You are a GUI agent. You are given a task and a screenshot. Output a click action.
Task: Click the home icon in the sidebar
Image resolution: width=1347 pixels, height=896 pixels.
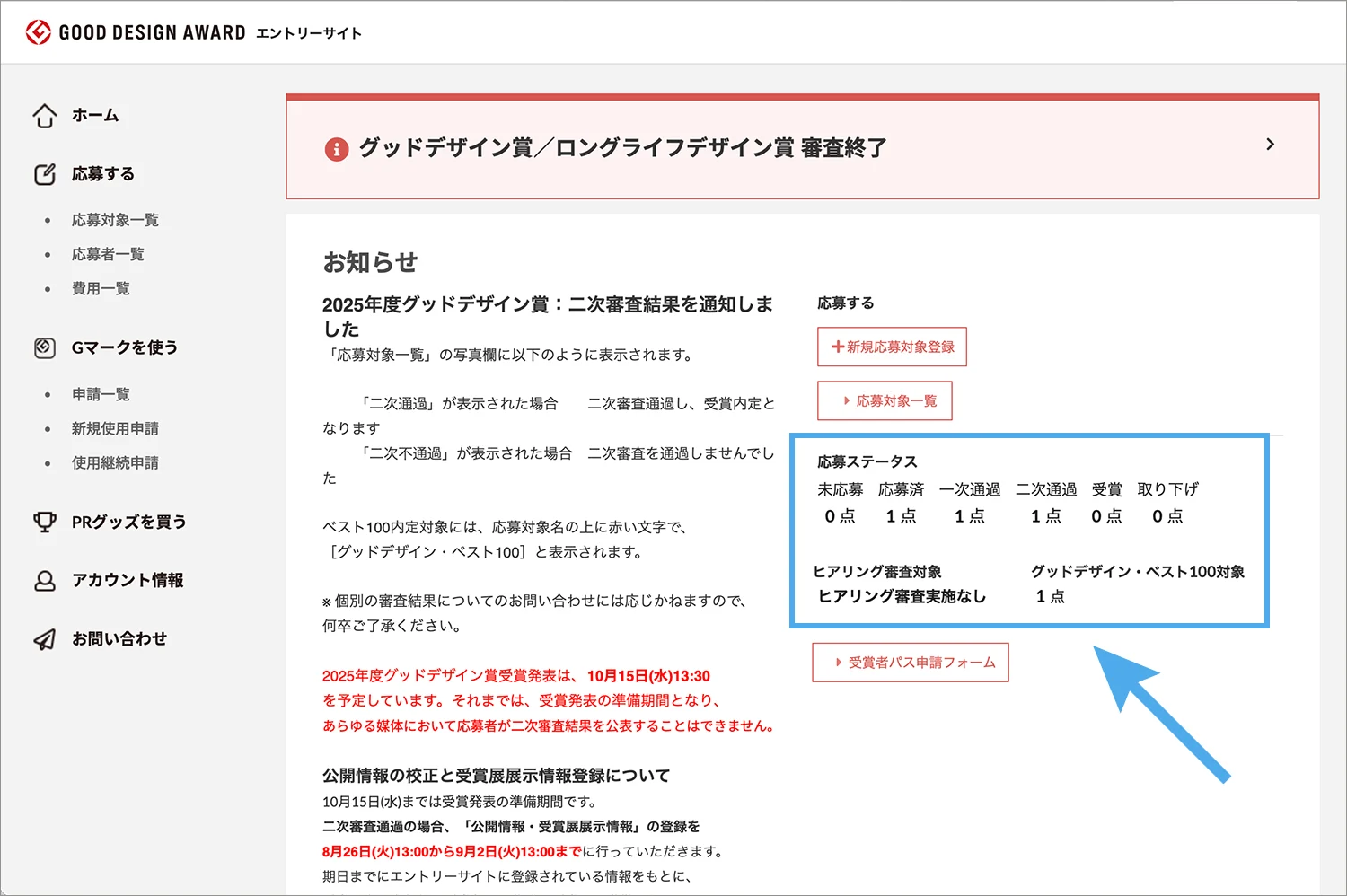click(x=45, y=115)
